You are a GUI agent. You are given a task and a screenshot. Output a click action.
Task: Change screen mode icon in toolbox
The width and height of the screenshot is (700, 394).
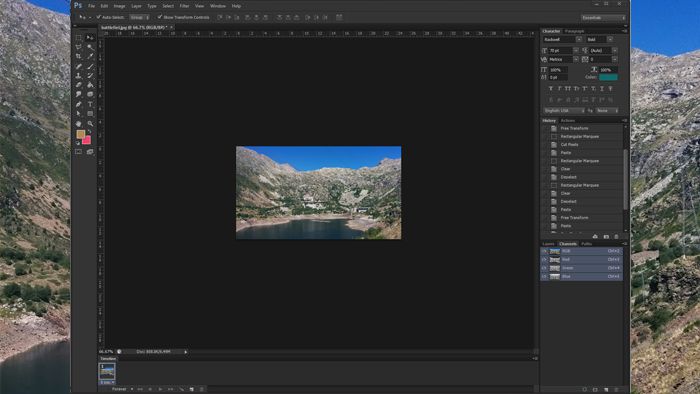point(90,152)
